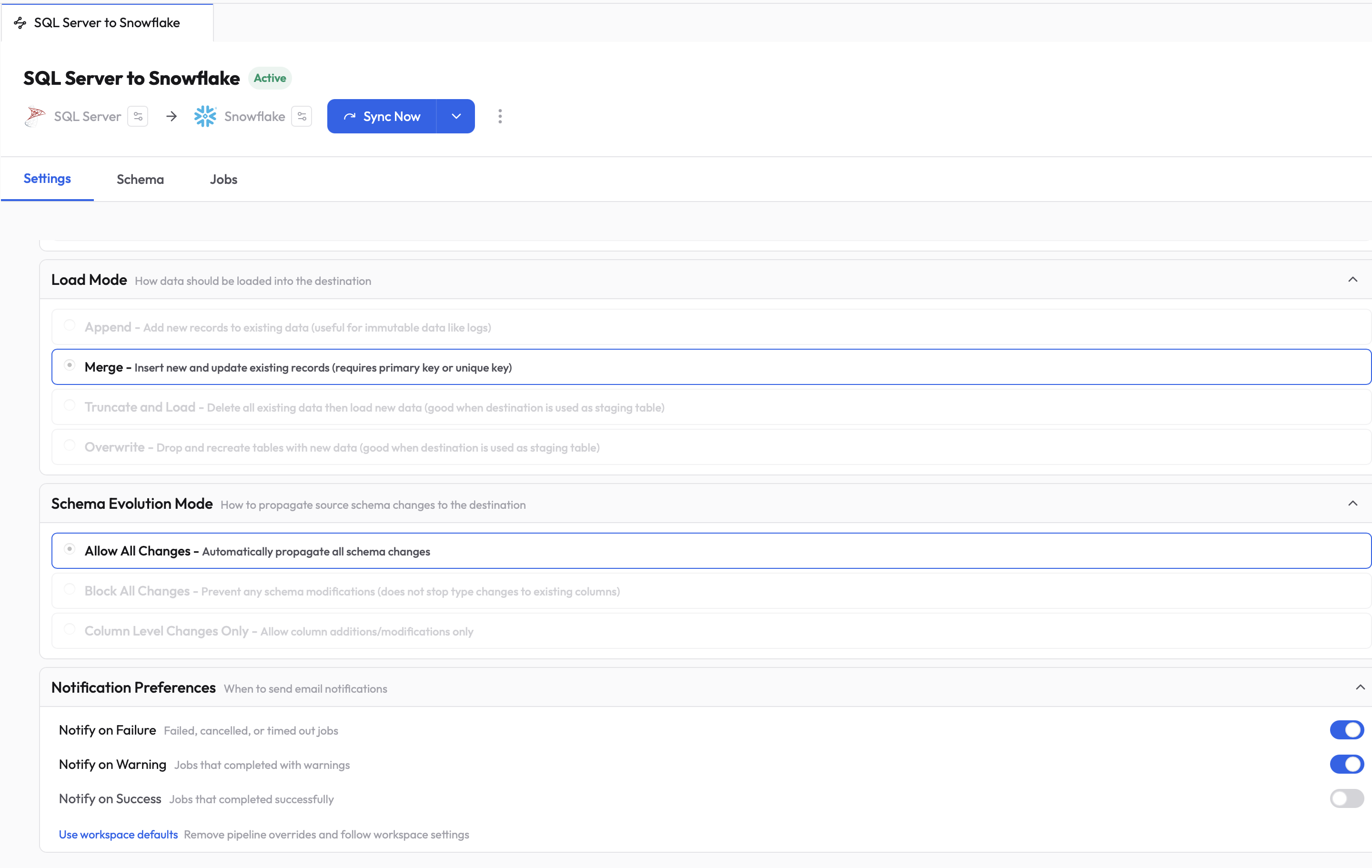Enable Notify on Success notifications
Image resolution: width=1372 pixels, height=868 pixels.
[x=1346, y=798]
